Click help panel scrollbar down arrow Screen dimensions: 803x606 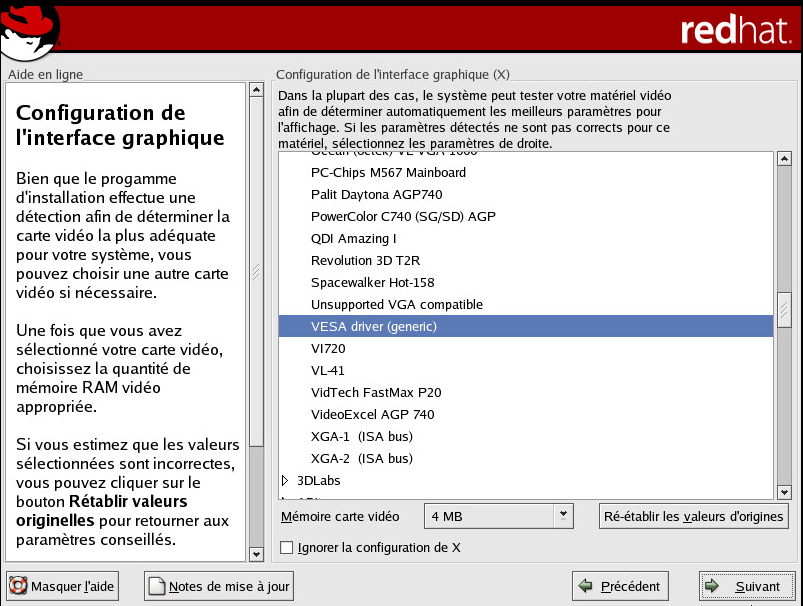point(256,554)
